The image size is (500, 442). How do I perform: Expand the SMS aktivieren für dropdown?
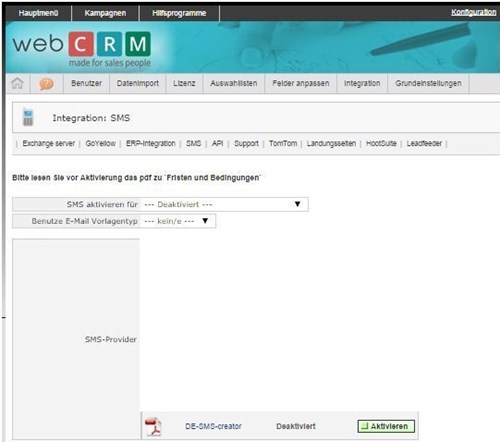point(224,204)
